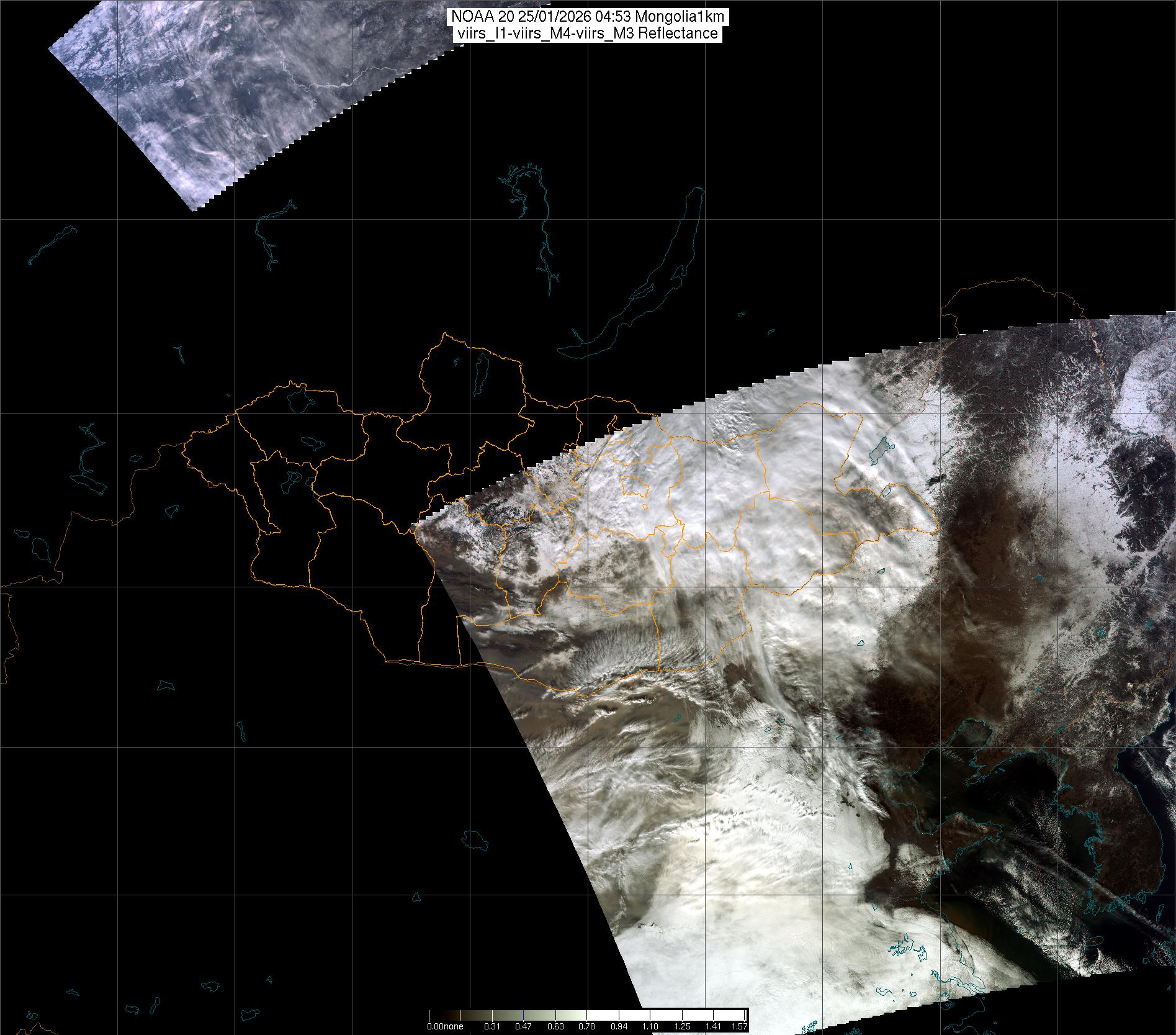The image size is (1176, 1035).
Task: Click the 'viirs_I1-viirs_M4-viirs_M3 Reflectance' label
Action: coord(586,34)
